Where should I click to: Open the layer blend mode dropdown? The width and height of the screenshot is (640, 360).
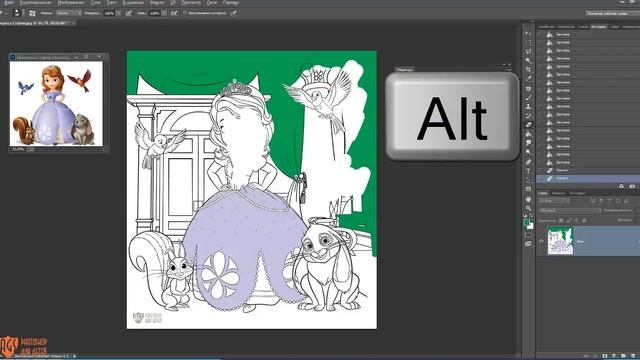coord(570,211)
